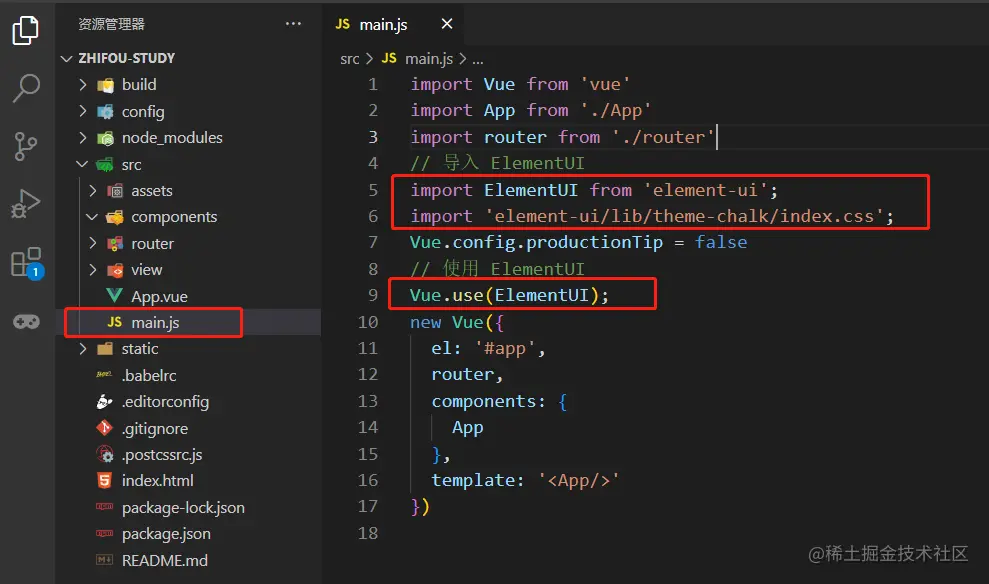Open the Search view icon
The height and width of the screenshot is (584, 989).
(26, 88)
